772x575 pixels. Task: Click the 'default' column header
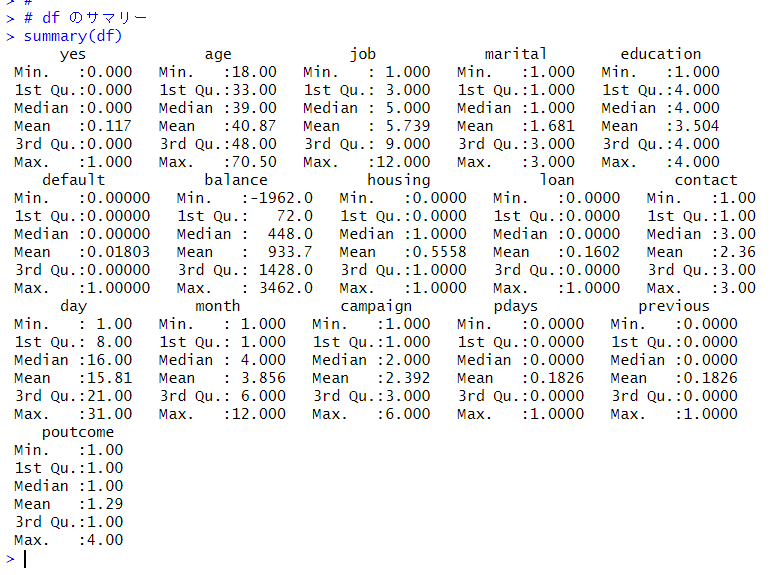pos(73,180)
